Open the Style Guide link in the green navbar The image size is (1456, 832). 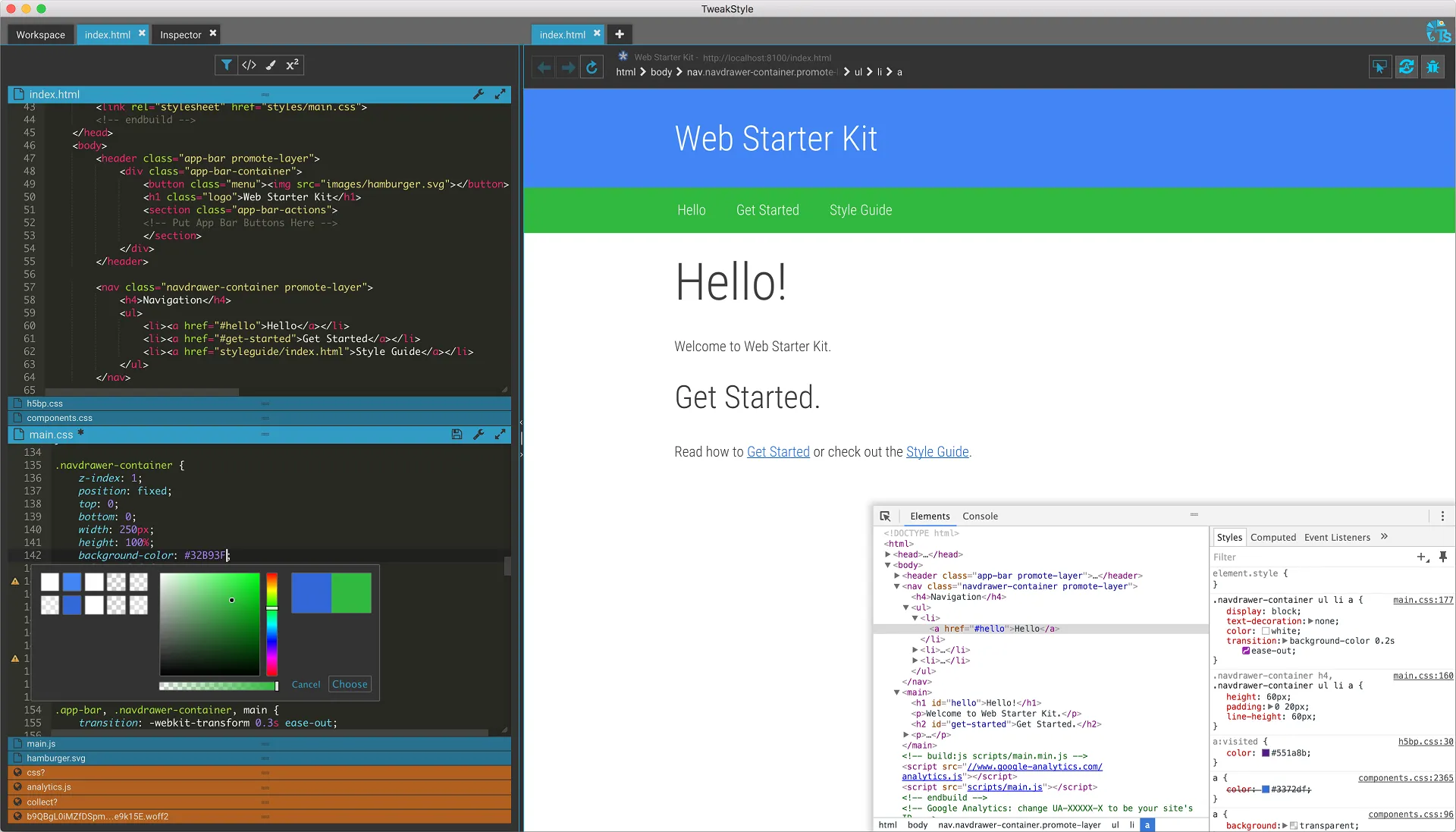pyautogui.click(x=861, y=210)
